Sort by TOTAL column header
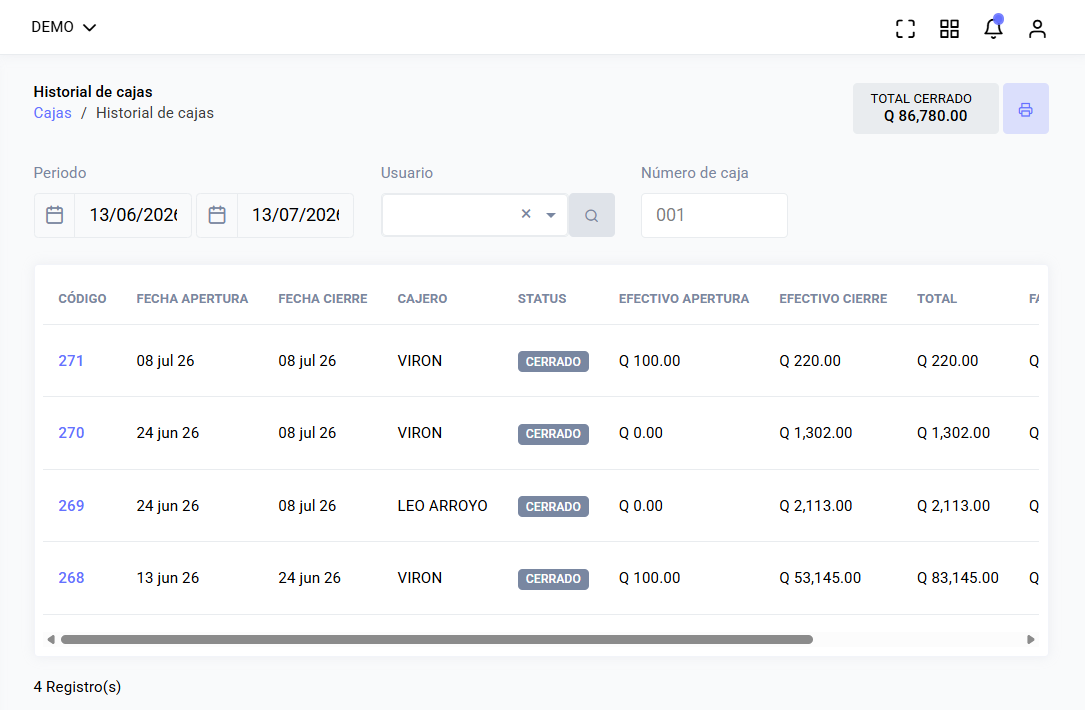Screen dimensions: 1085x710 tap(937, 299)
